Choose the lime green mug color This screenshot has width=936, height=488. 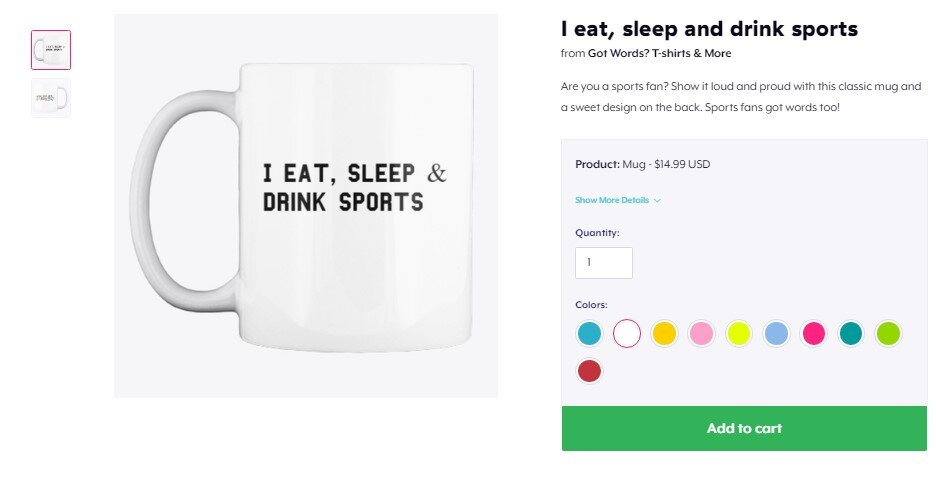coord(888,333)
